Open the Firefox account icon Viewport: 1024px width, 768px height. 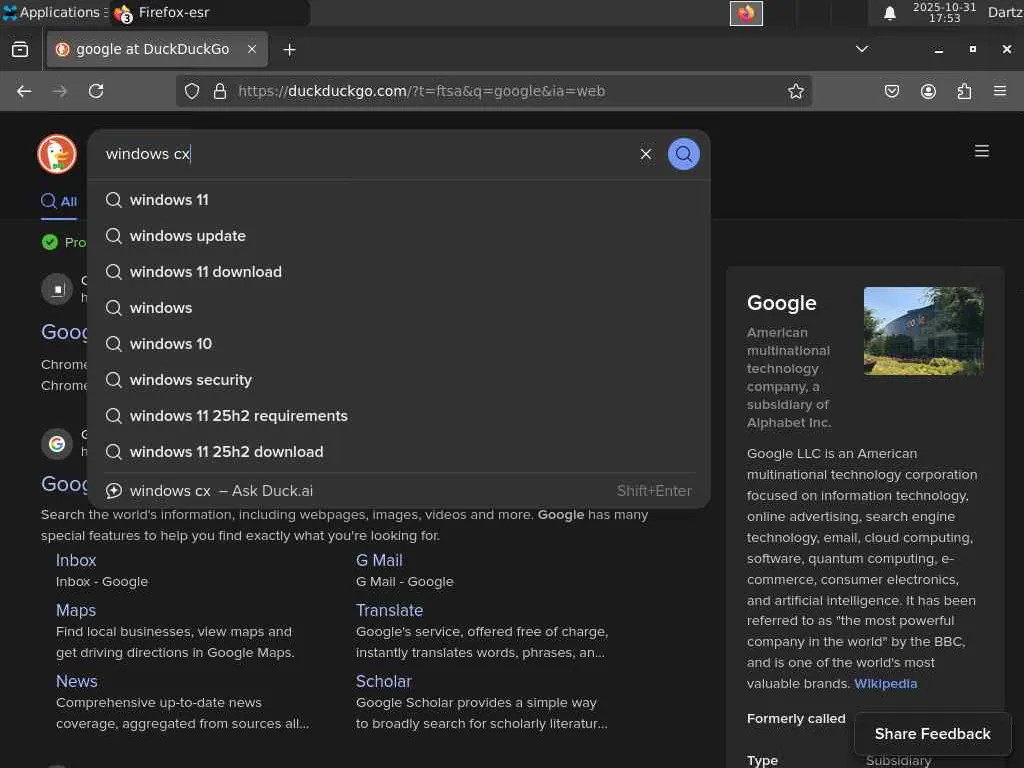click(928, 91)
